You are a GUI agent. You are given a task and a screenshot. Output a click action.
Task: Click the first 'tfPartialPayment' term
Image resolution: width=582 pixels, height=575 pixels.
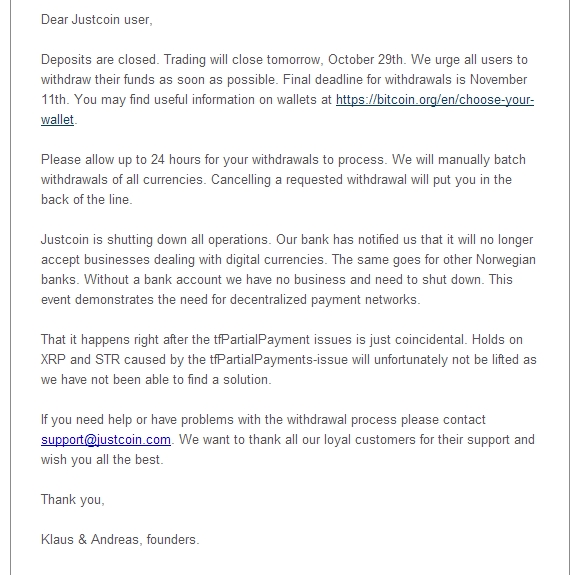pos(261,340)
